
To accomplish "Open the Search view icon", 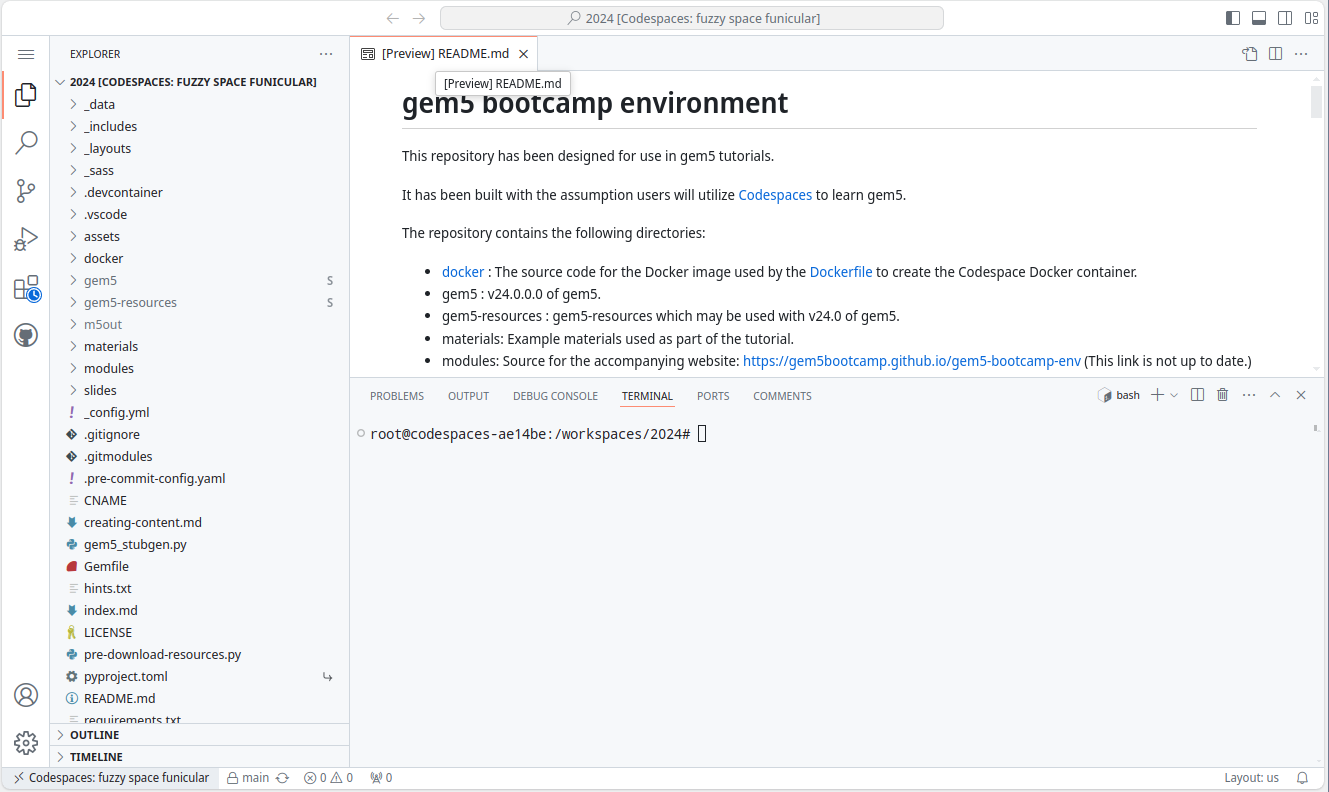I will pos(26,142).
